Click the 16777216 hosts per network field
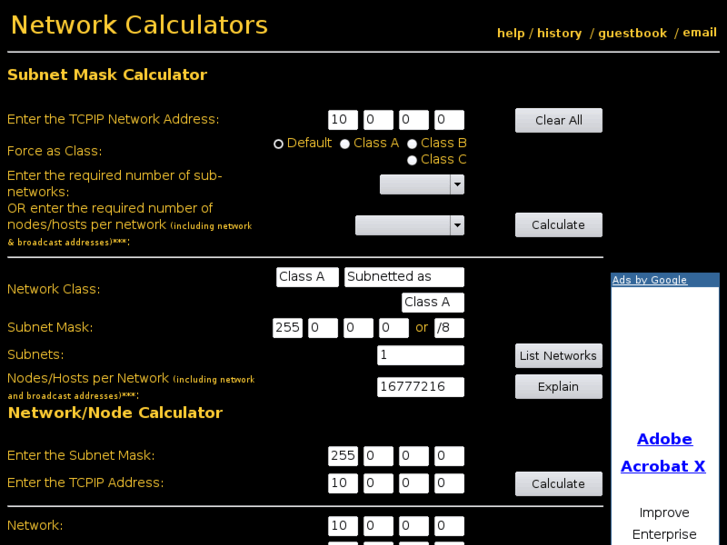 (421, 387)
